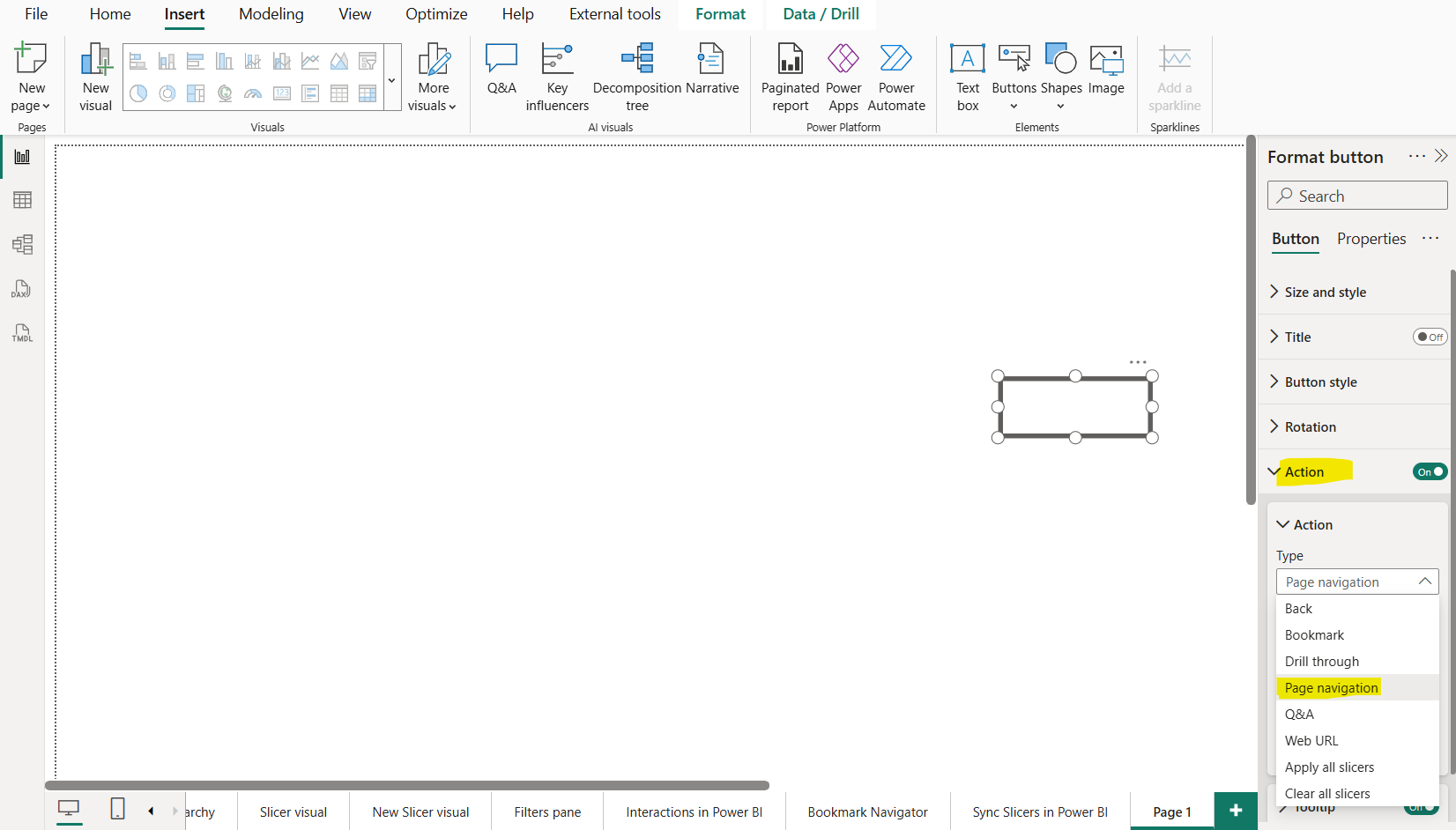Collapse the Page navigation Type dropdown
The width and height of the screenshot is (1456, 830).
coord(1425,581)
